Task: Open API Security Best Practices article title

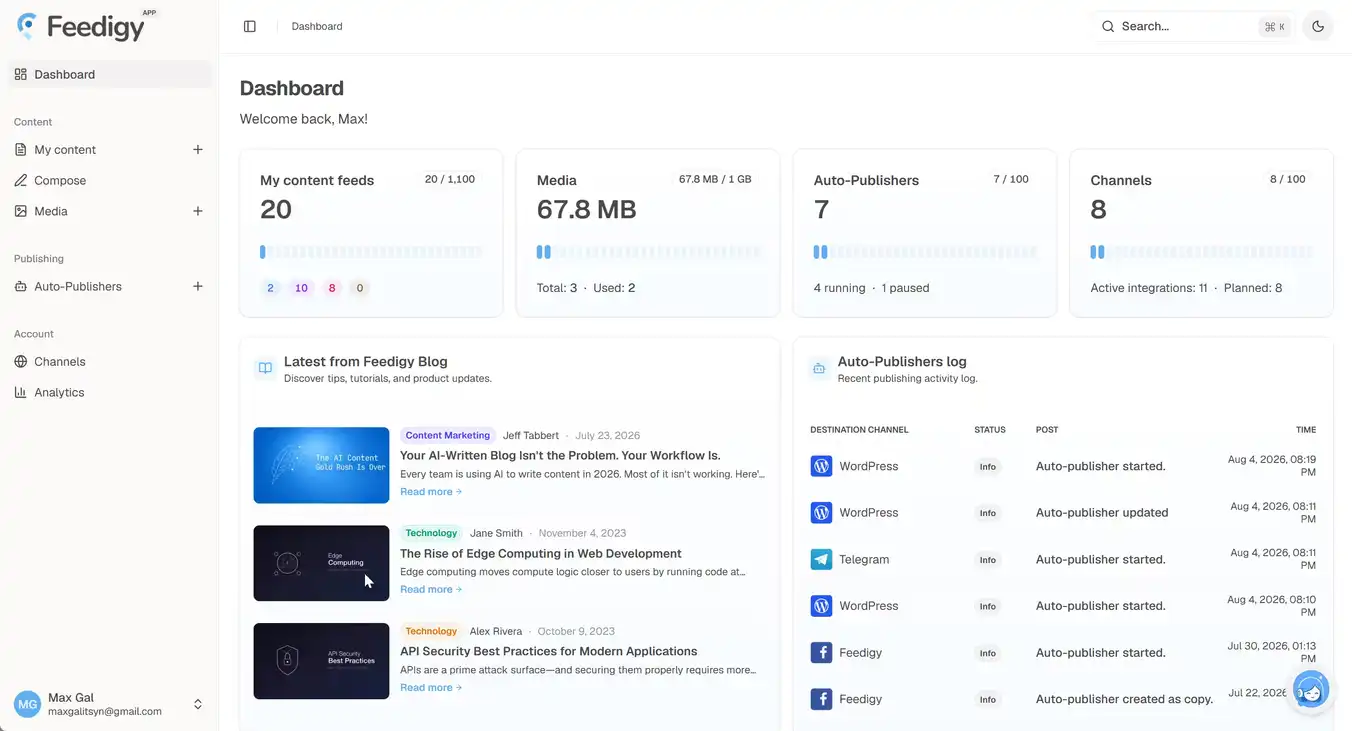Action: click(x=549, y=652)
